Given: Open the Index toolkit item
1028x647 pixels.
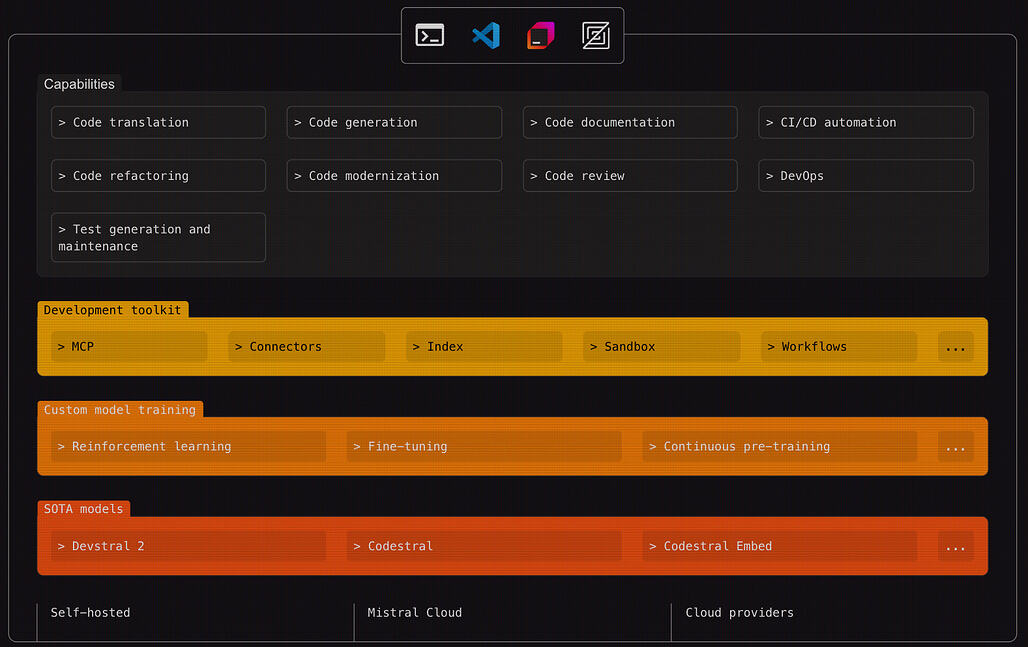Looking at the screenshot, I should pos(484,347).
